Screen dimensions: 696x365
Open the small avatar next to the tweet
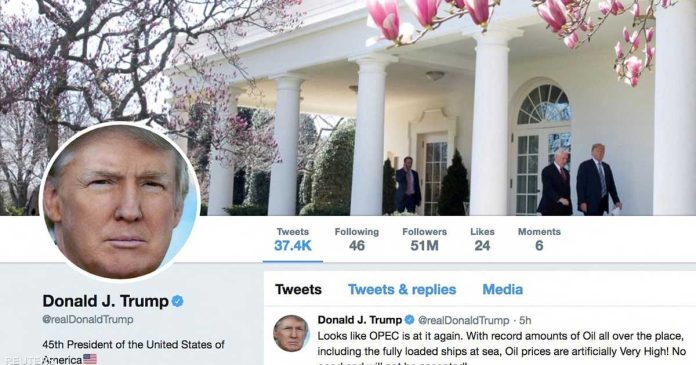tap(291, 333)
